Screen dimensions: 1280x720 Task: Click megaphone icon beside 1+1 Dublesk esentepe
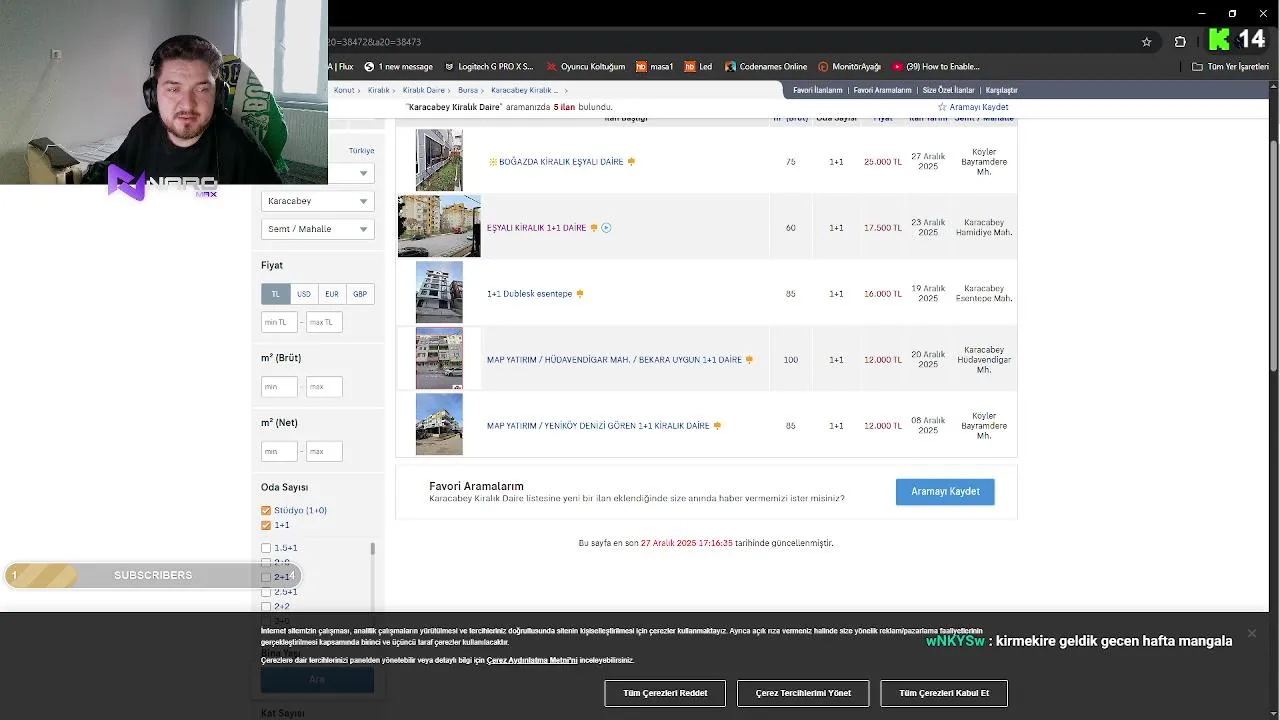[x=580, y=294]
